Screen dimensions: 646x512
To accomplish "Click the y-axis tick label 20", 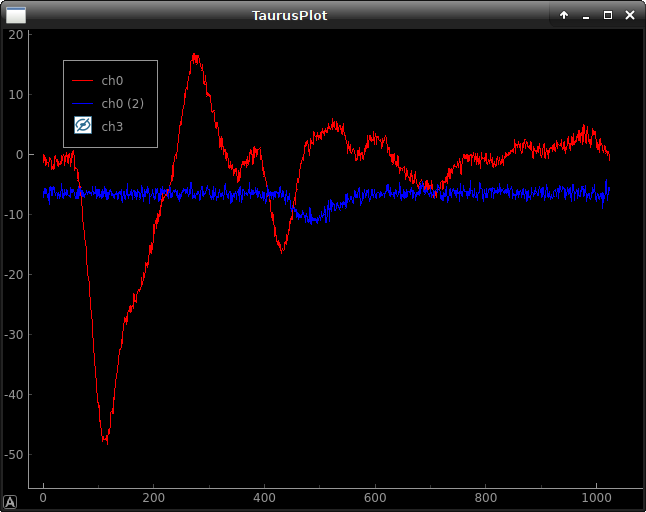I will 15,34.
